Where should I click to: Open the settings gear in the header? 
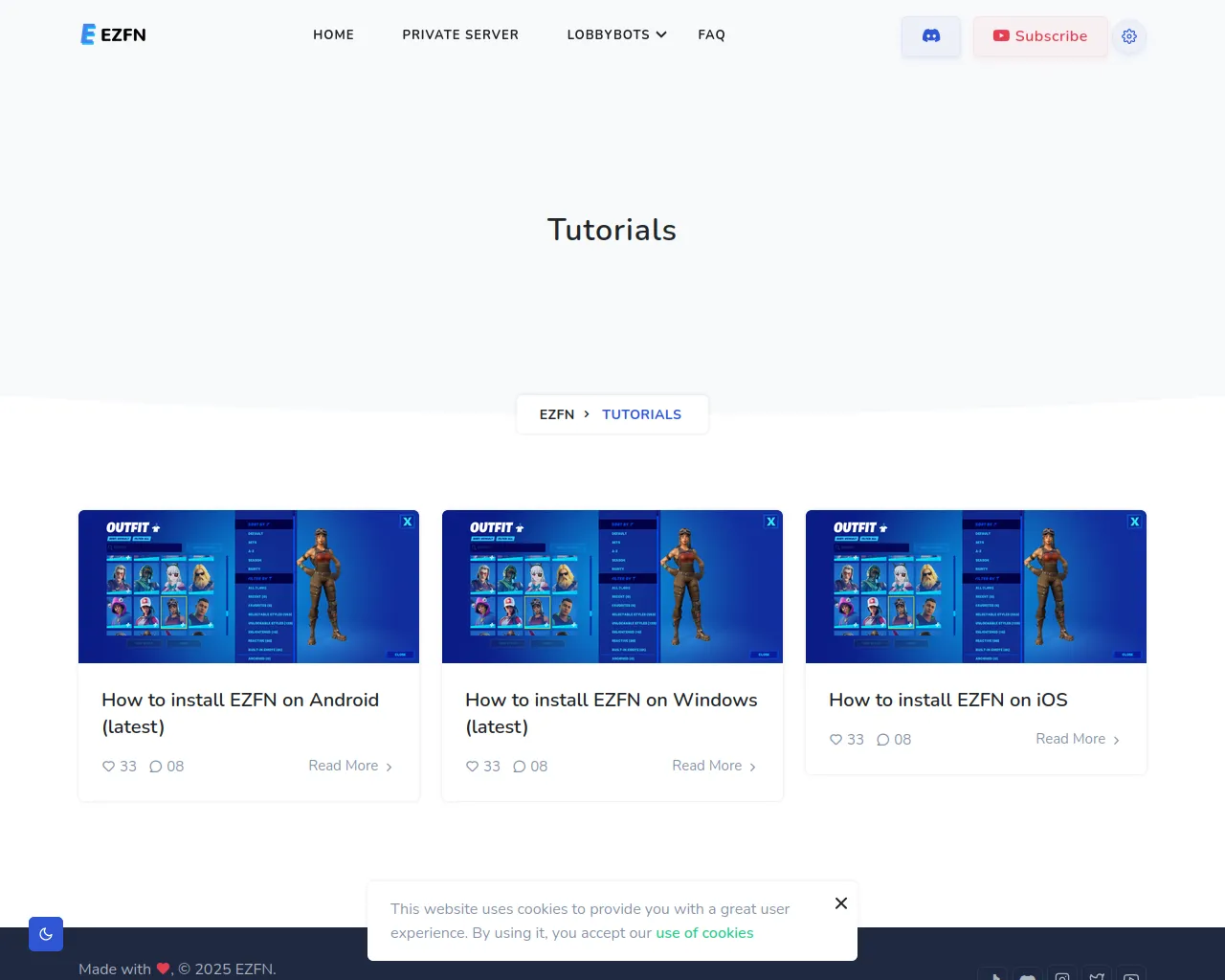(x=1129, y=36)
